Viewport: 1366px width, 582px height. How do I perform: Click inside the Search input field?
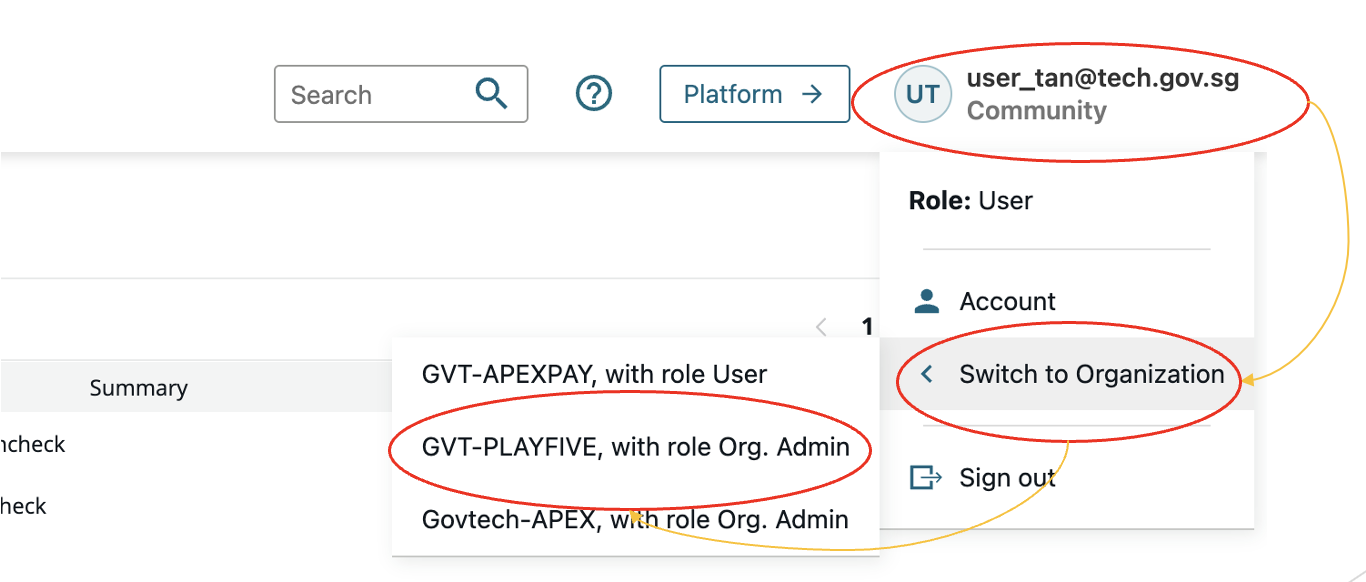click(x=370, y=93)
